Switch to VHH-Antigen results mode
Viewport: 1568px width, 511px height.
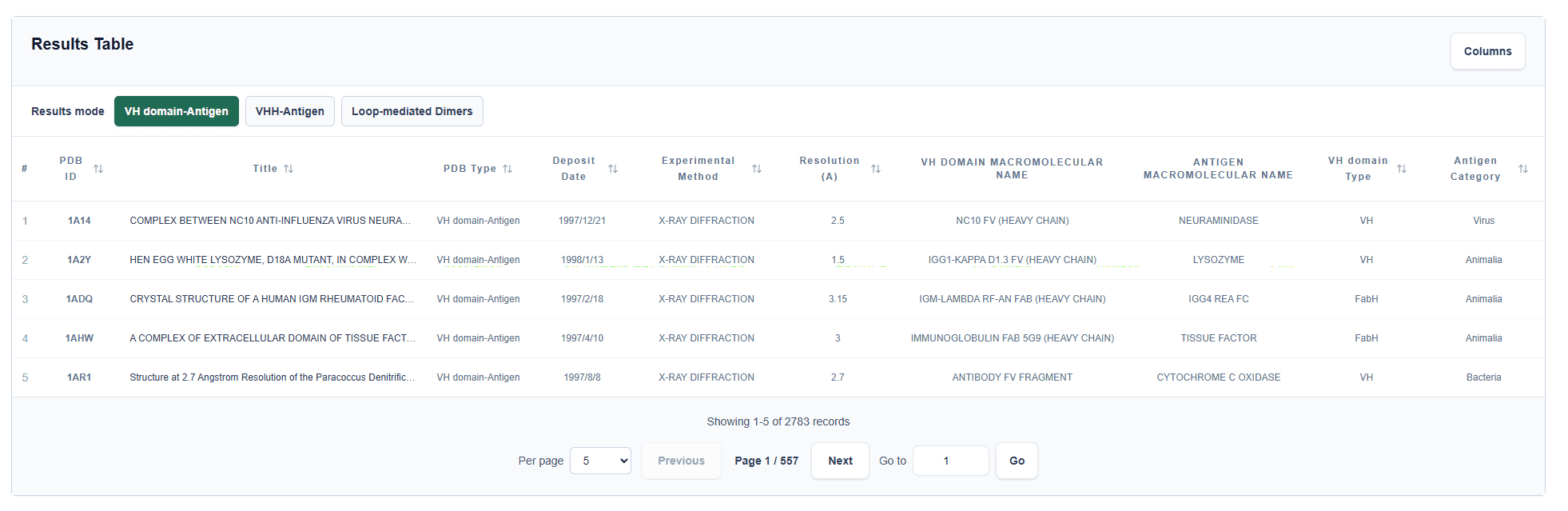pyautogui.click(x=290, y=111)
